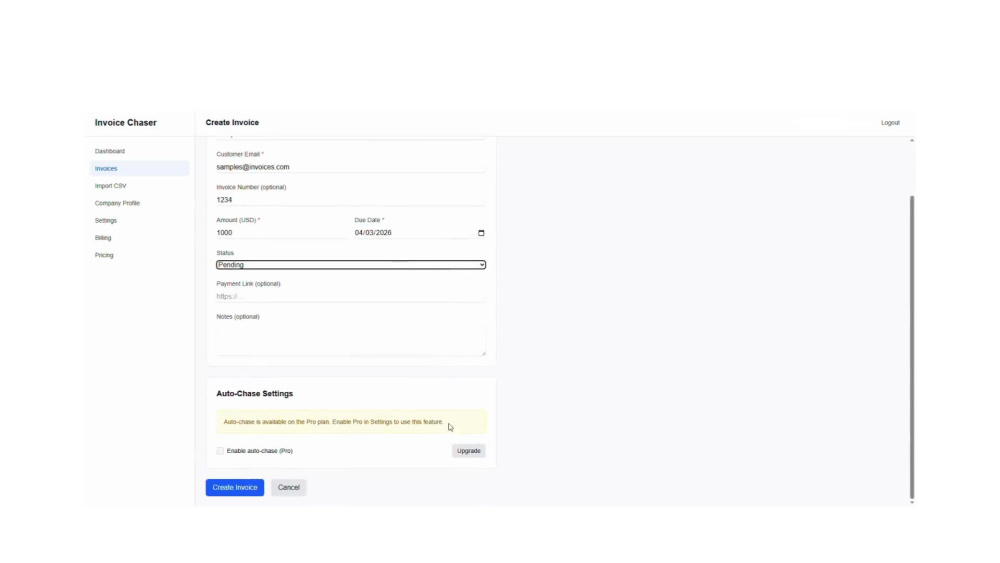The height and width of the screenshot is (563, 1000).
Task: Cancel the invoice creation
Action: [288, 487]
